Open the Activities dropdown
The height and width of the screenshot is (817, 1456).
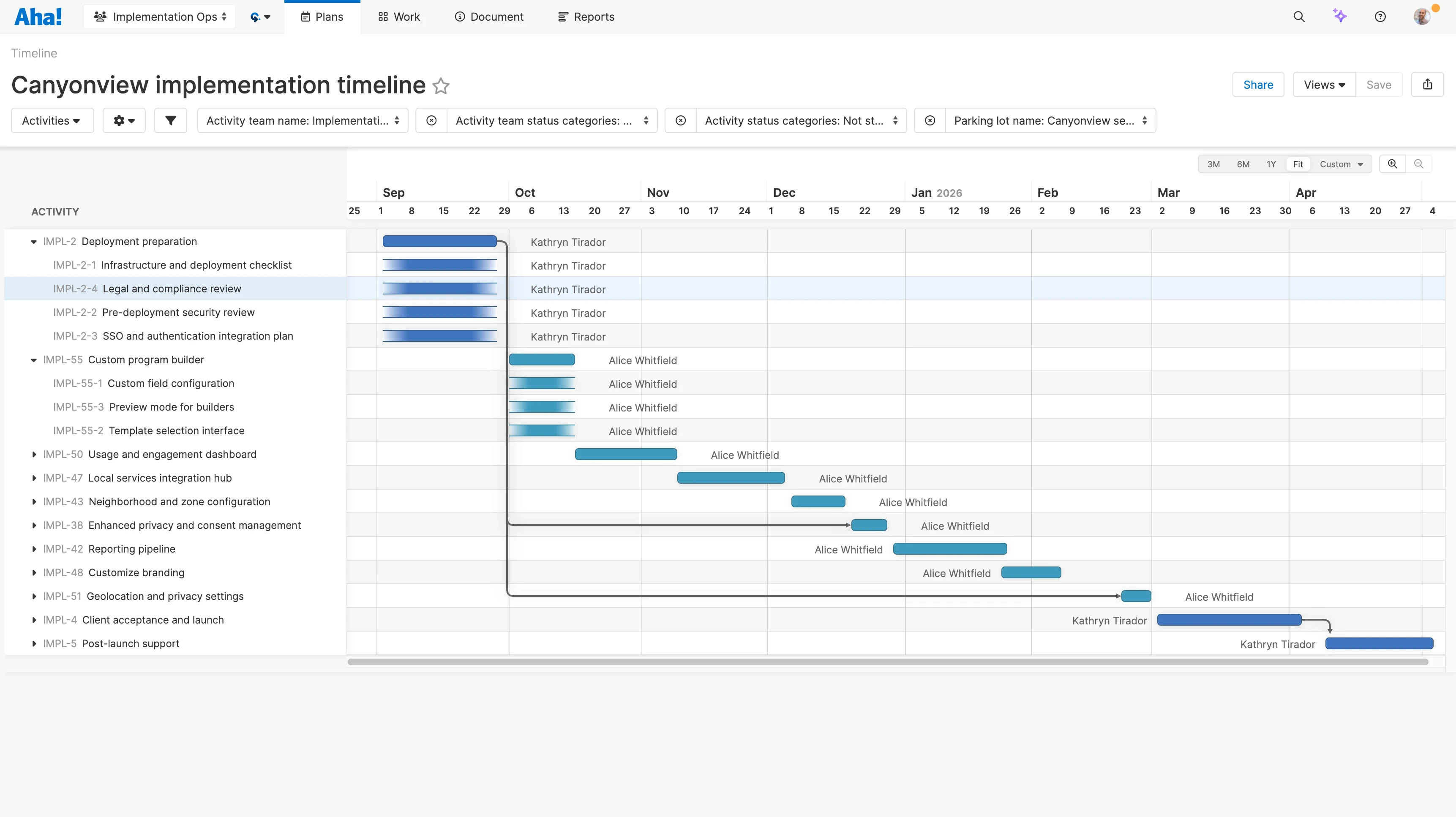(x=52, y=120)
